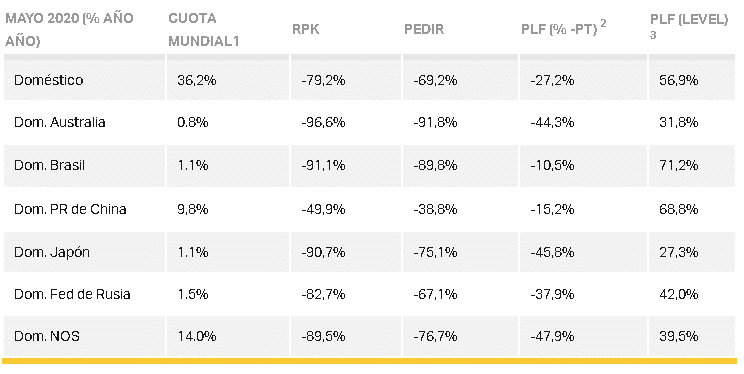Select the -15,2% PLF cell for China
The image size is (744, 374).
click(552, 209)
